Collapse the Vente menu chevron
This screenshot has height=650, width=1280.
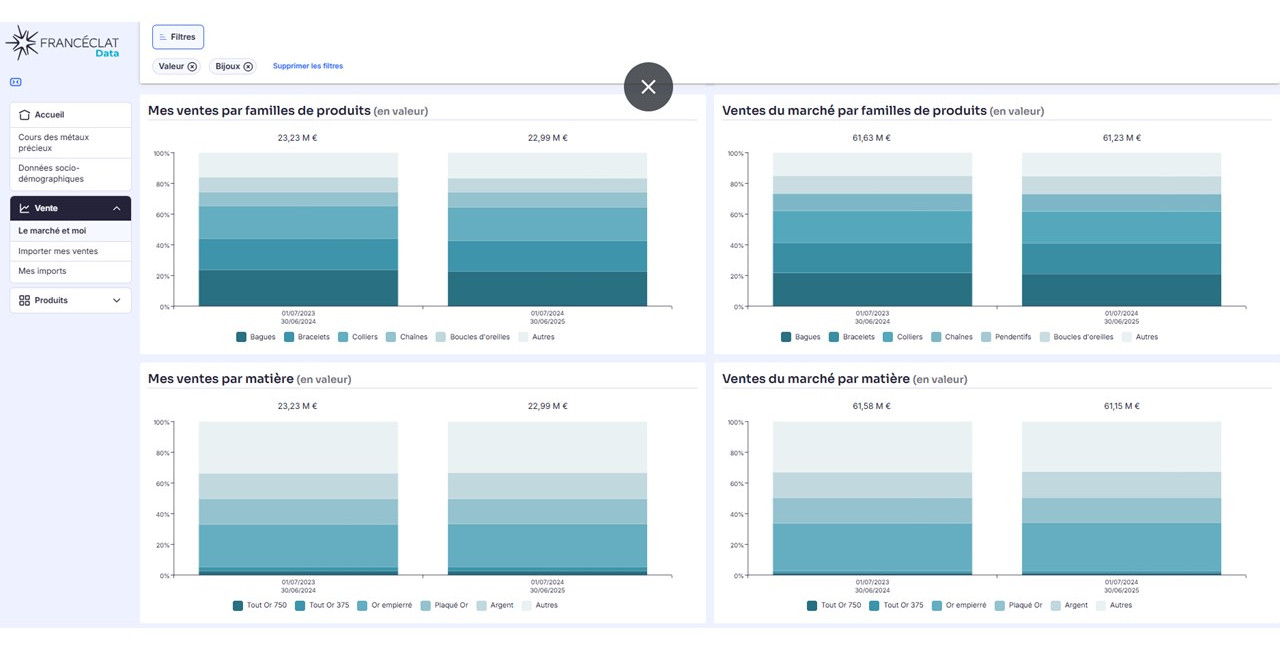[116, 208]
